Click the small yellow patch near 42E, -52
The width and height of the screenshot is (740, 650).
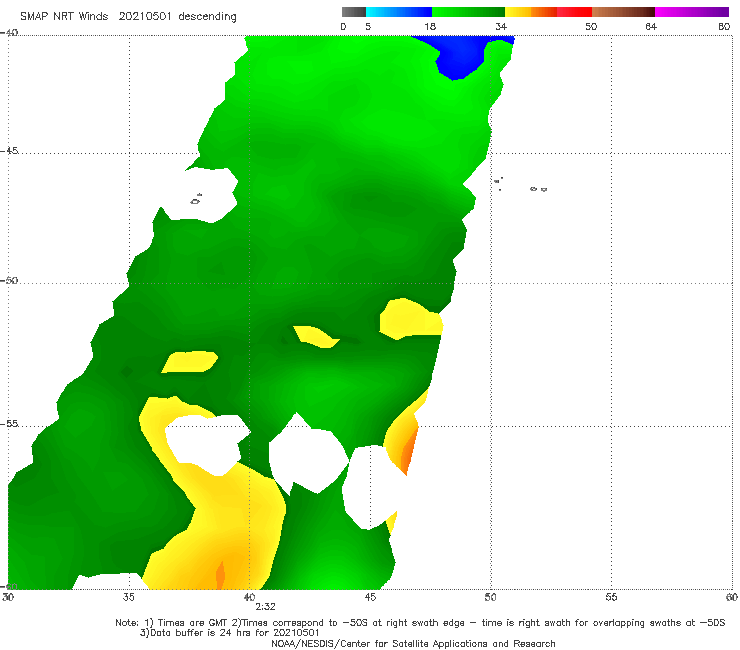(315, 336)
